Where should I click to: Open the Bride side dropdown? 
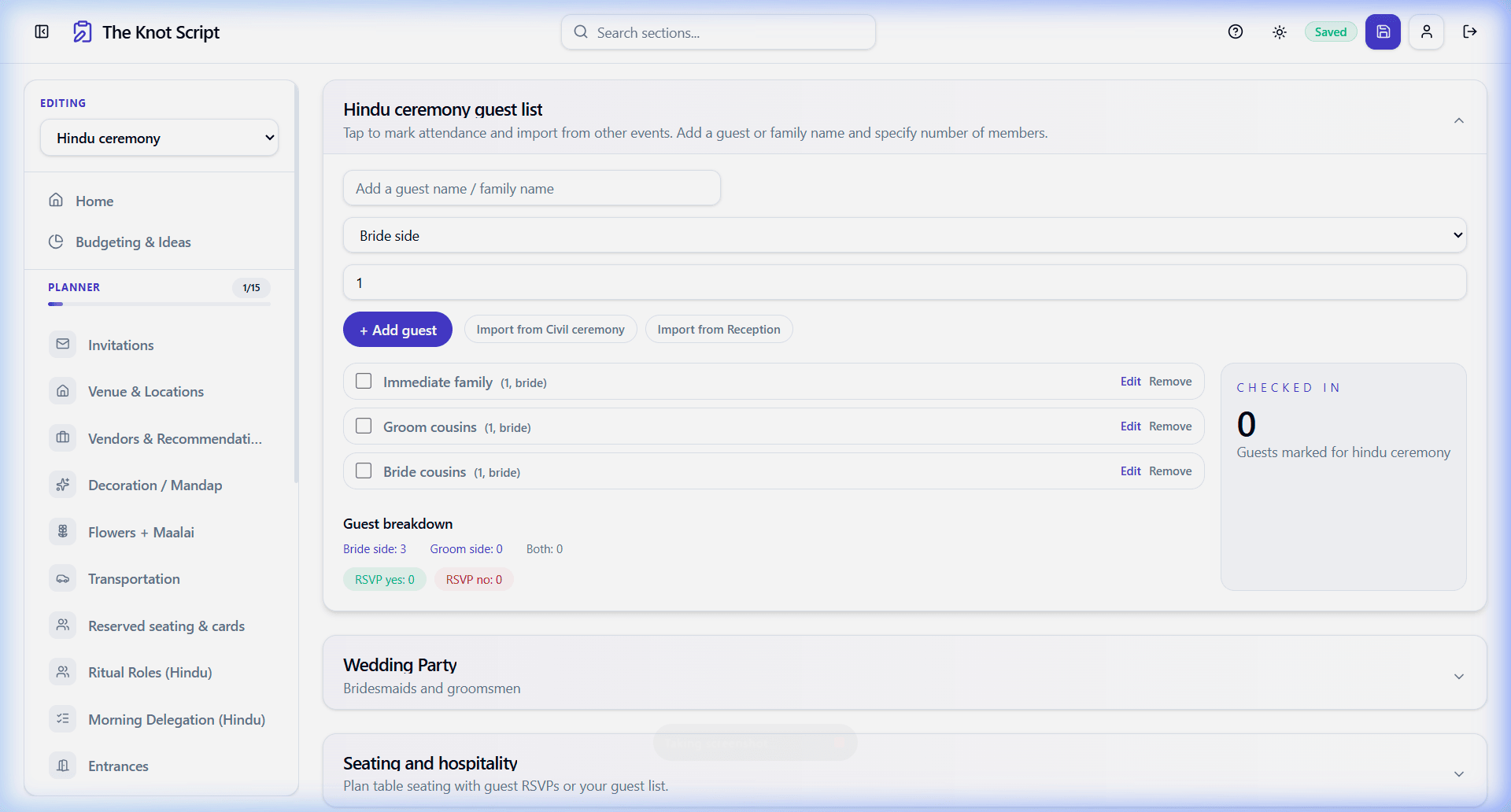click(903, 234)
